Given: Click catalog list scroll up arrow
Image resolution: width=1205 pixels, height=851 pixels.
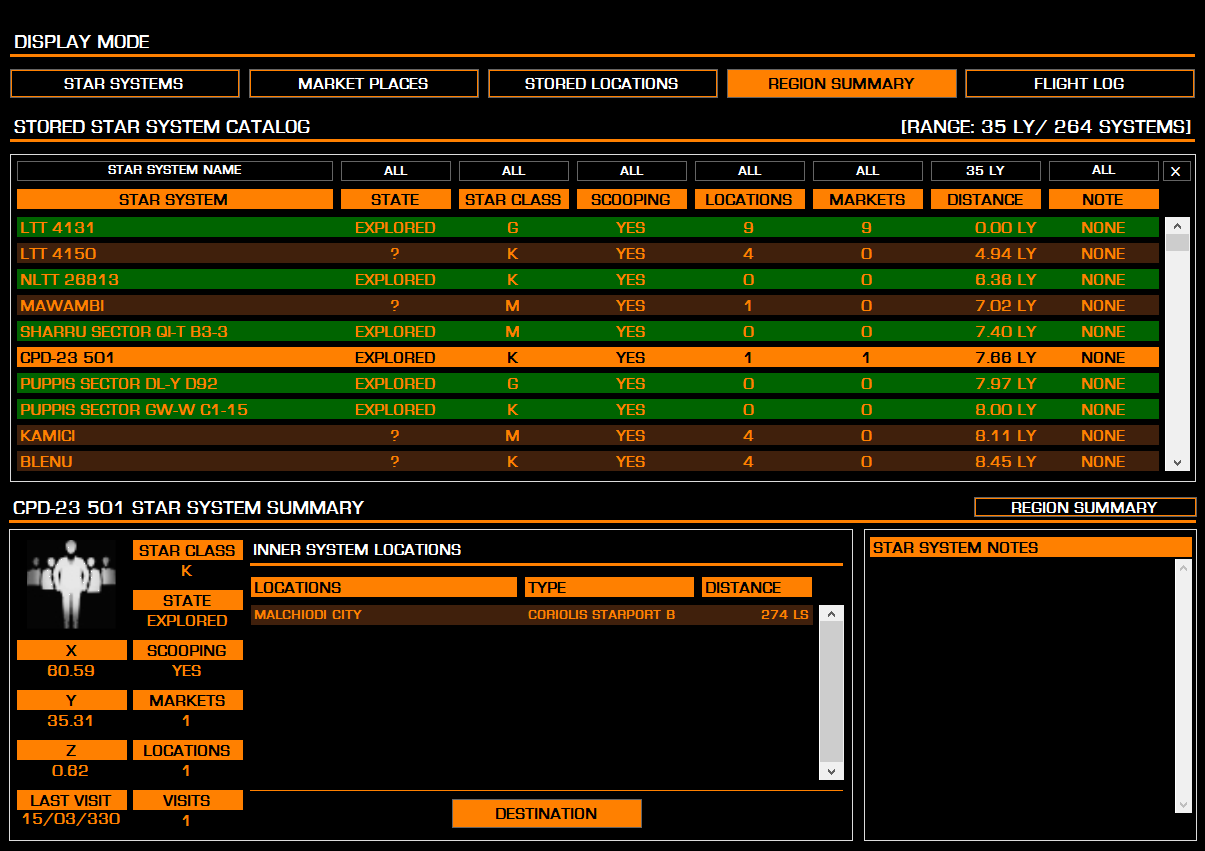Looking at the screenshot, I should 1177,226.
